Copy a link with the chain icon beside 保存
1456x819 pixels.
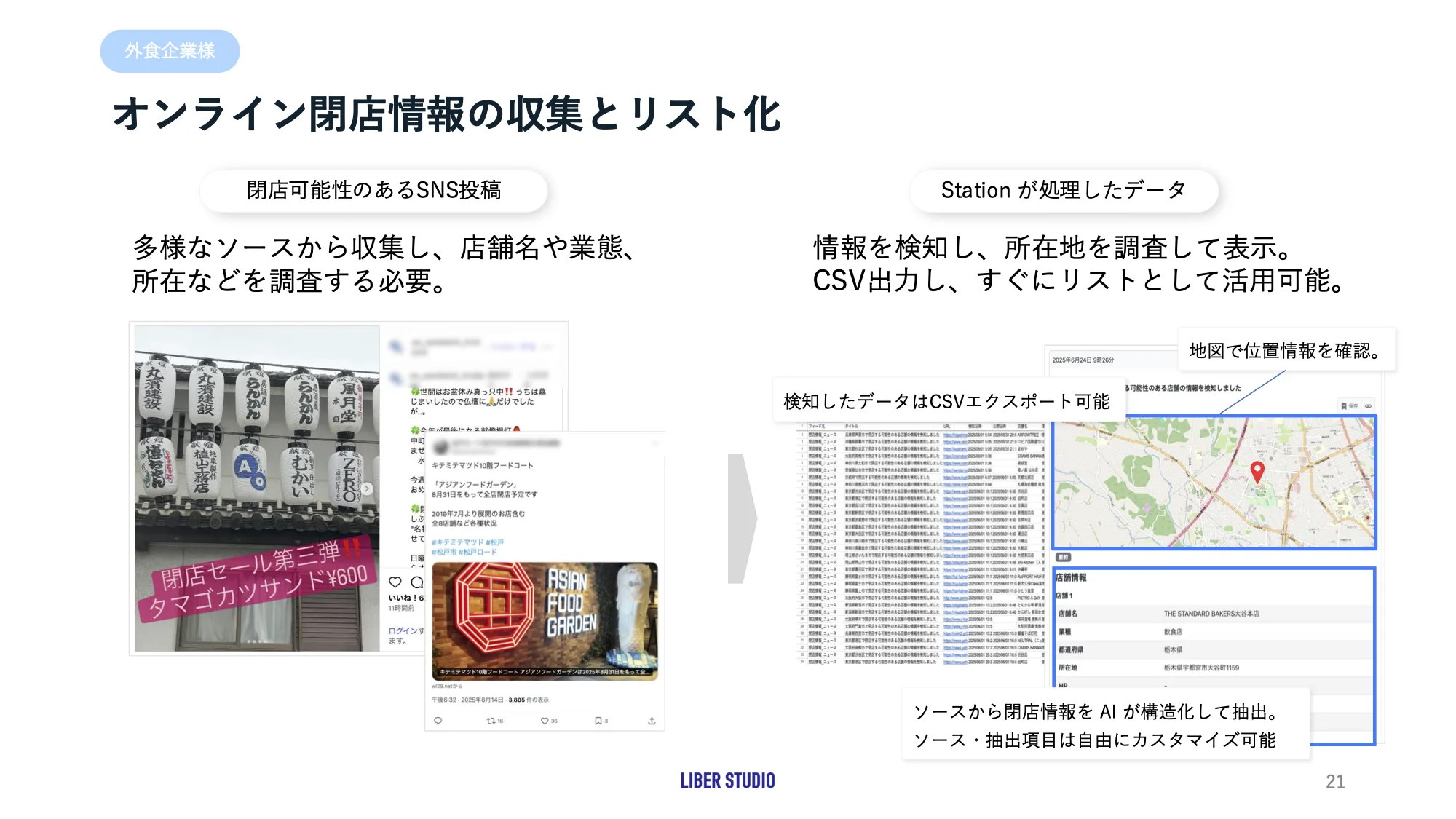(1368, 406)
